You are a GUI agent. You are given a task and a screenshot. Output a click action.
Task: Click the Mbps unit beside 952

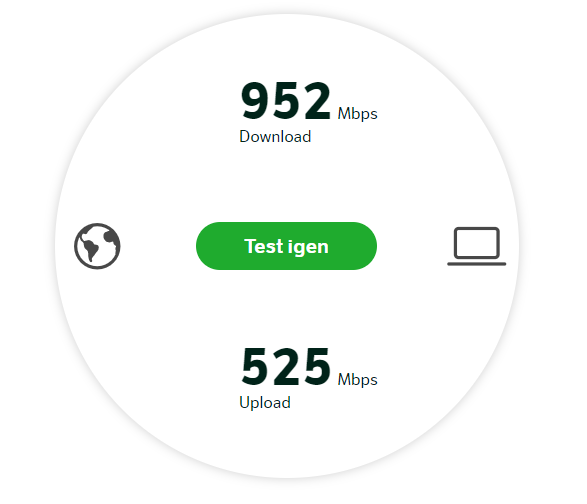pyautogui.click(x=358, y=114)
